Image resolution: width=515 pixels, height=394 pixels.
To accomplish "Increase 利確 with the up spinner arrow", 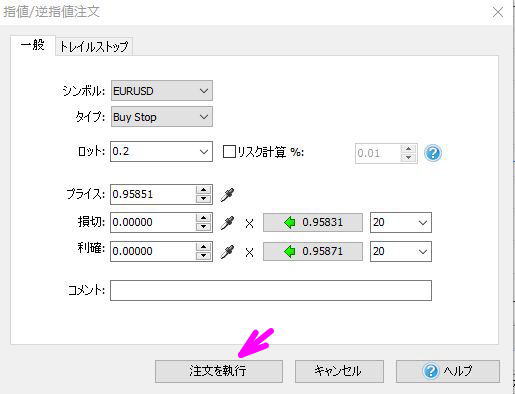I will (203, 247).
